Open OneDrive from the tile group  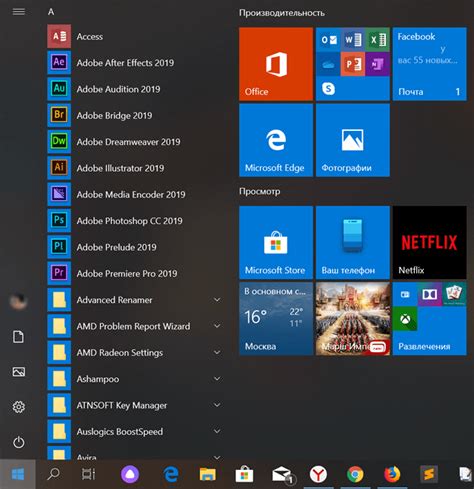coord(328,64)
